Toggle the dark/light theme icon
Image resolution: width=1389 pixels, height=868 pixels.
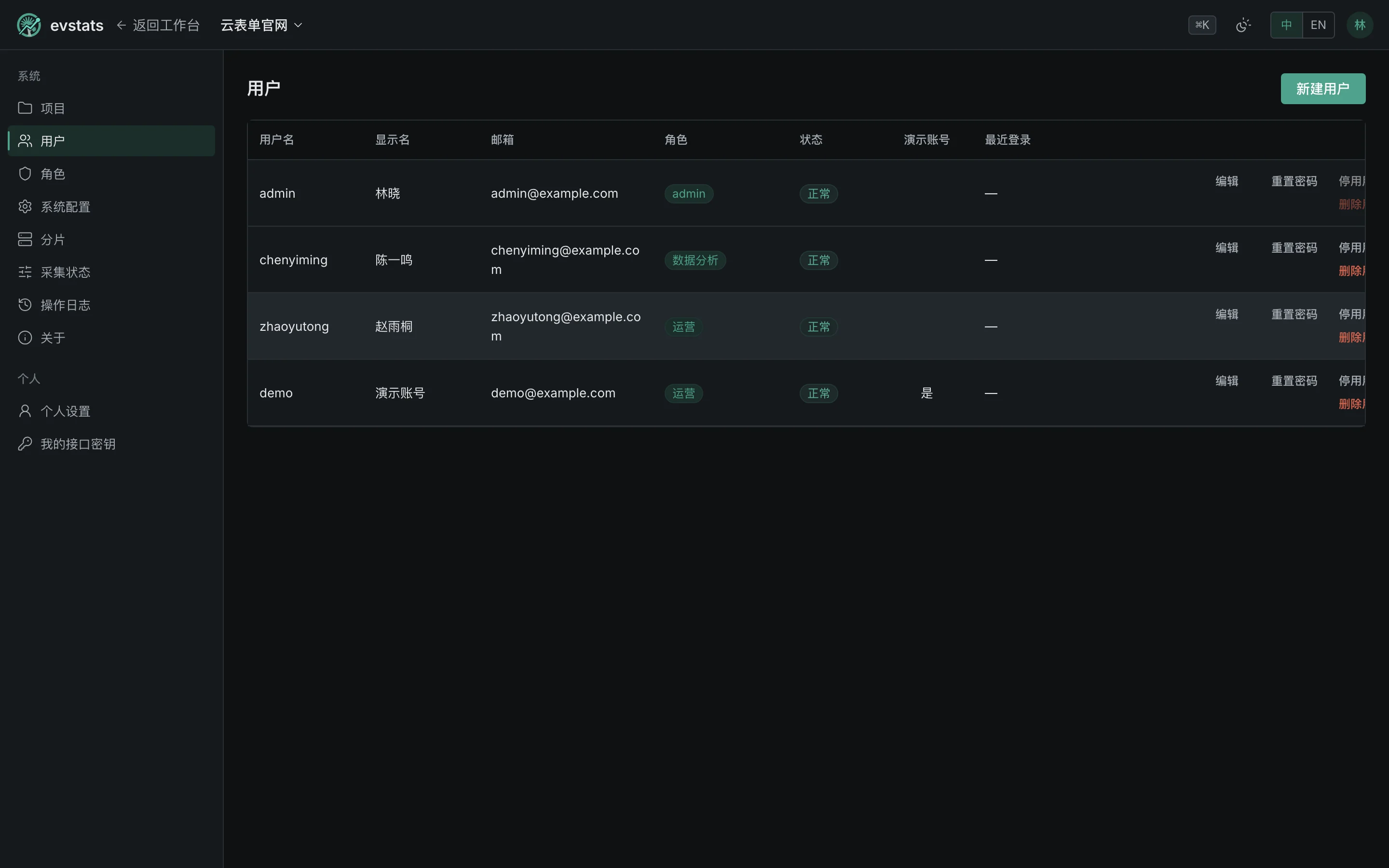pos(1243,25)
